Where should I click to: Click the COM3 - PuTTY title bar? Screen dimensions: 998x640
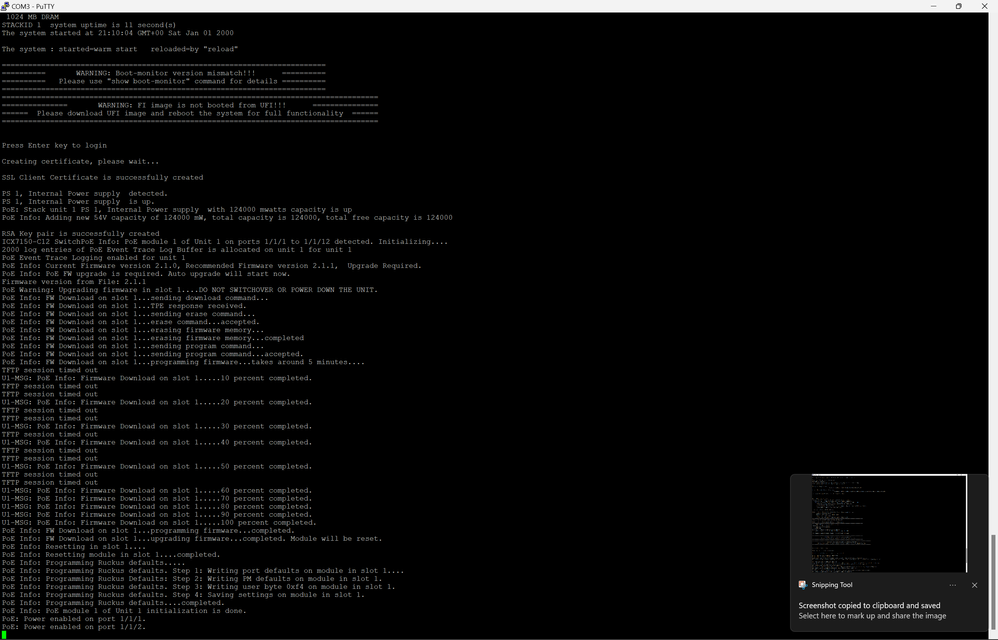click(x=400, y=6)
